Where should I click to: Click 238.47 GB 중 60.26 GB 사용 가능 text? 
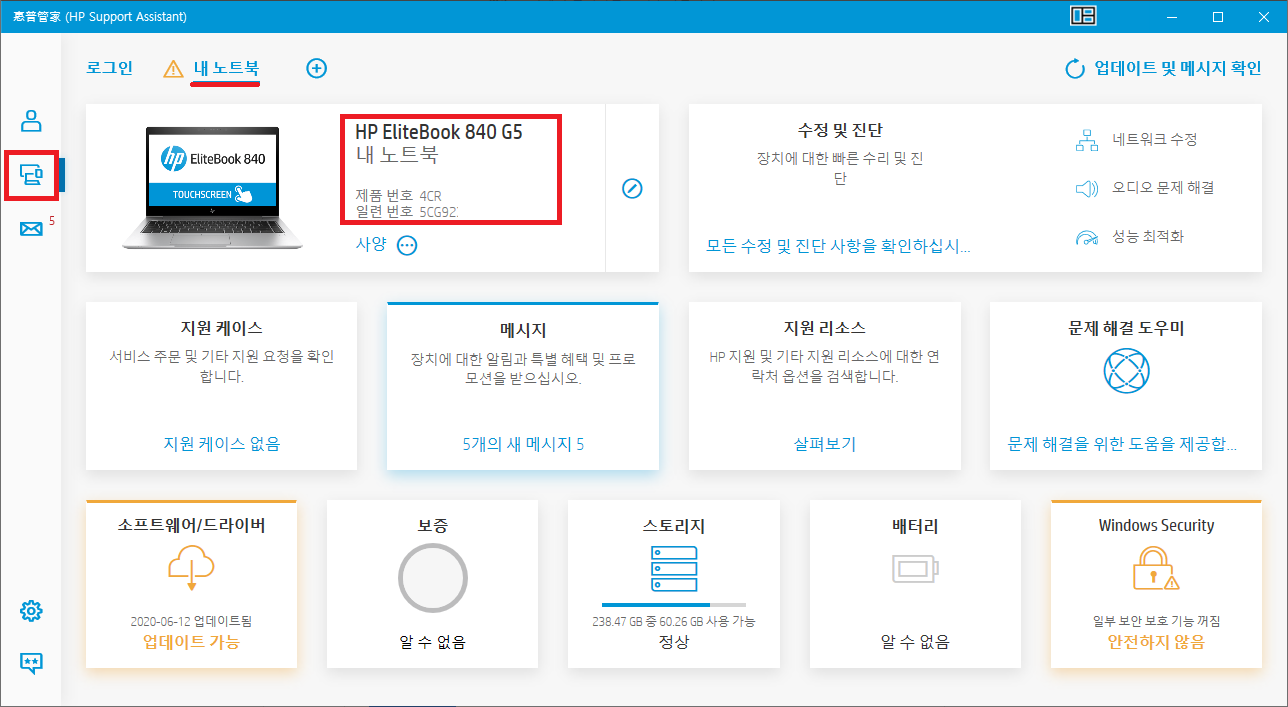point(674,621)
